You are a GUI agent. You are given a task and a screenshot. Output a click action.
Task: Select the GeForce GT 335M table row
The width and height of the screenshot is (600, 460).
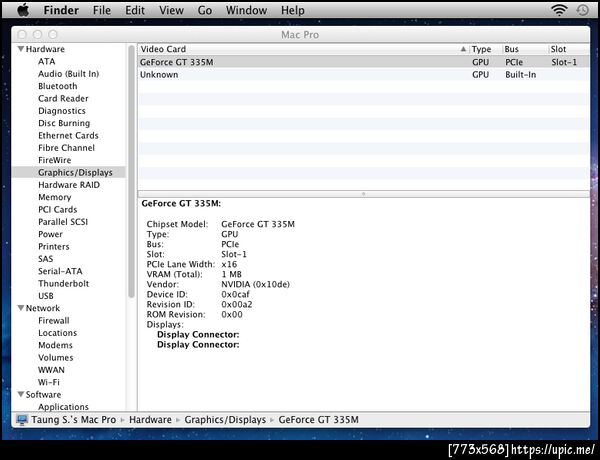(x=364, y=62)
